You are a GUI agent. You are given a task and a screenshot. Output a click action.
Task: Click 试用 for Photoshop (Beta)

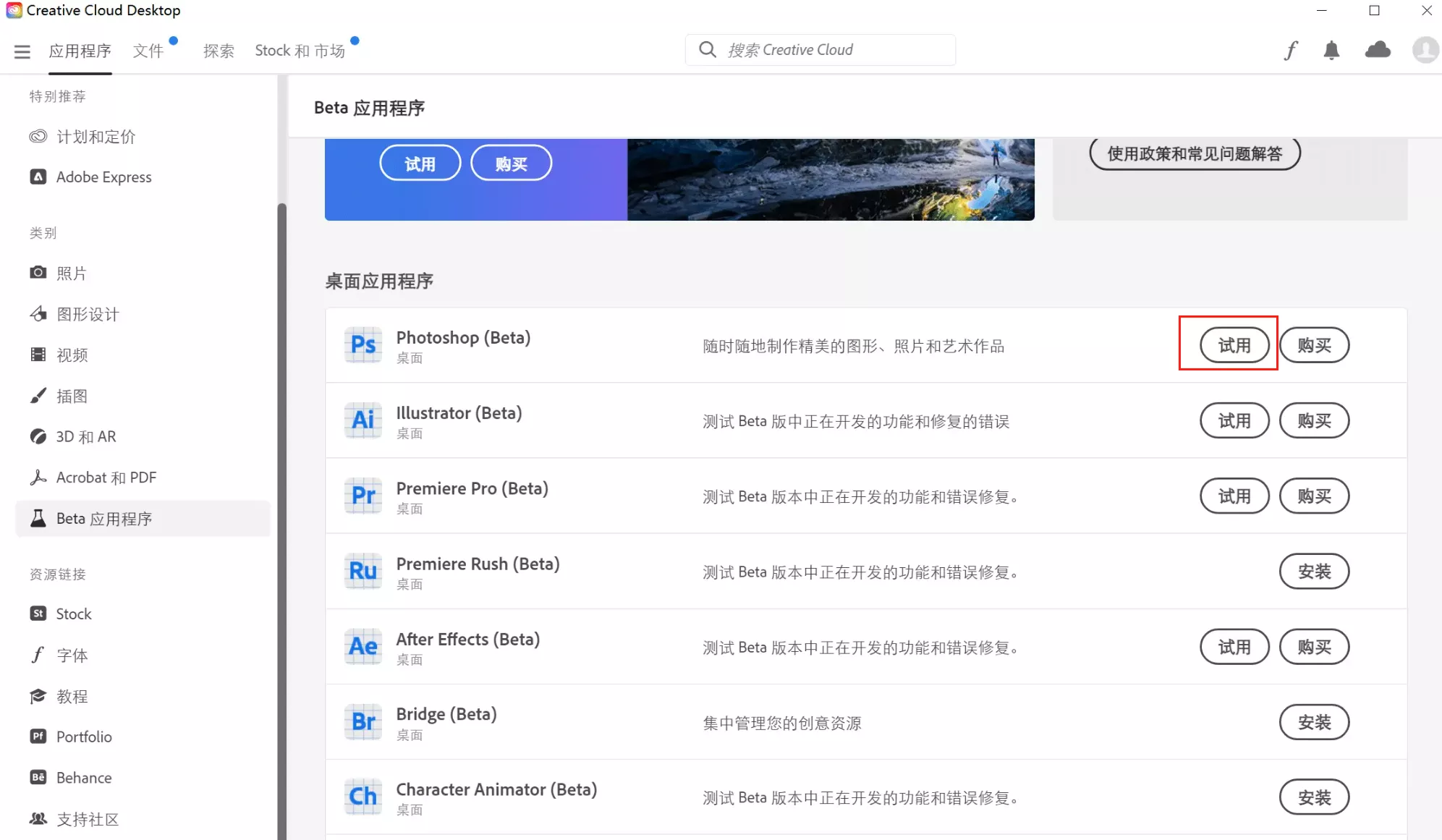tap(1234, 345)
